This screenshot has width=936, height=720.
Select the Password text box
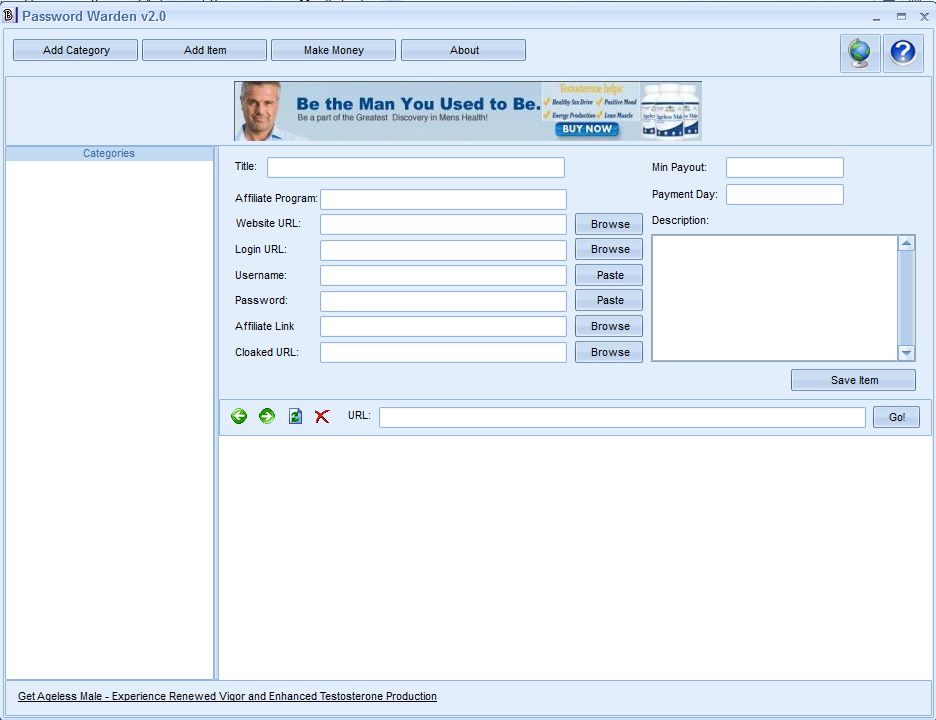(444, 301)
